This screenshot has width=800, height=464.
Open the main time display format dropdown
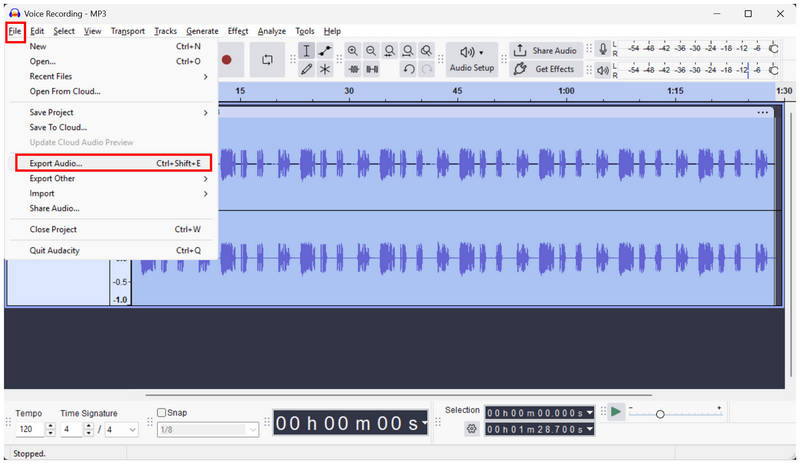tap(423, 423)
